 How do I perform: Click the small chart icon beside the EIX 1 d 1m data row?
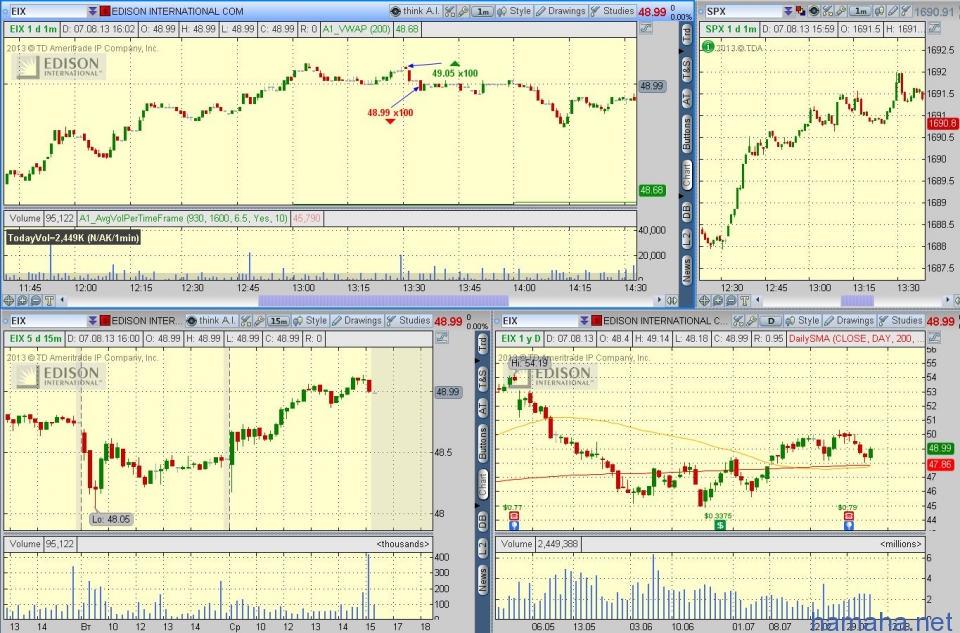[x=646, y=28]
